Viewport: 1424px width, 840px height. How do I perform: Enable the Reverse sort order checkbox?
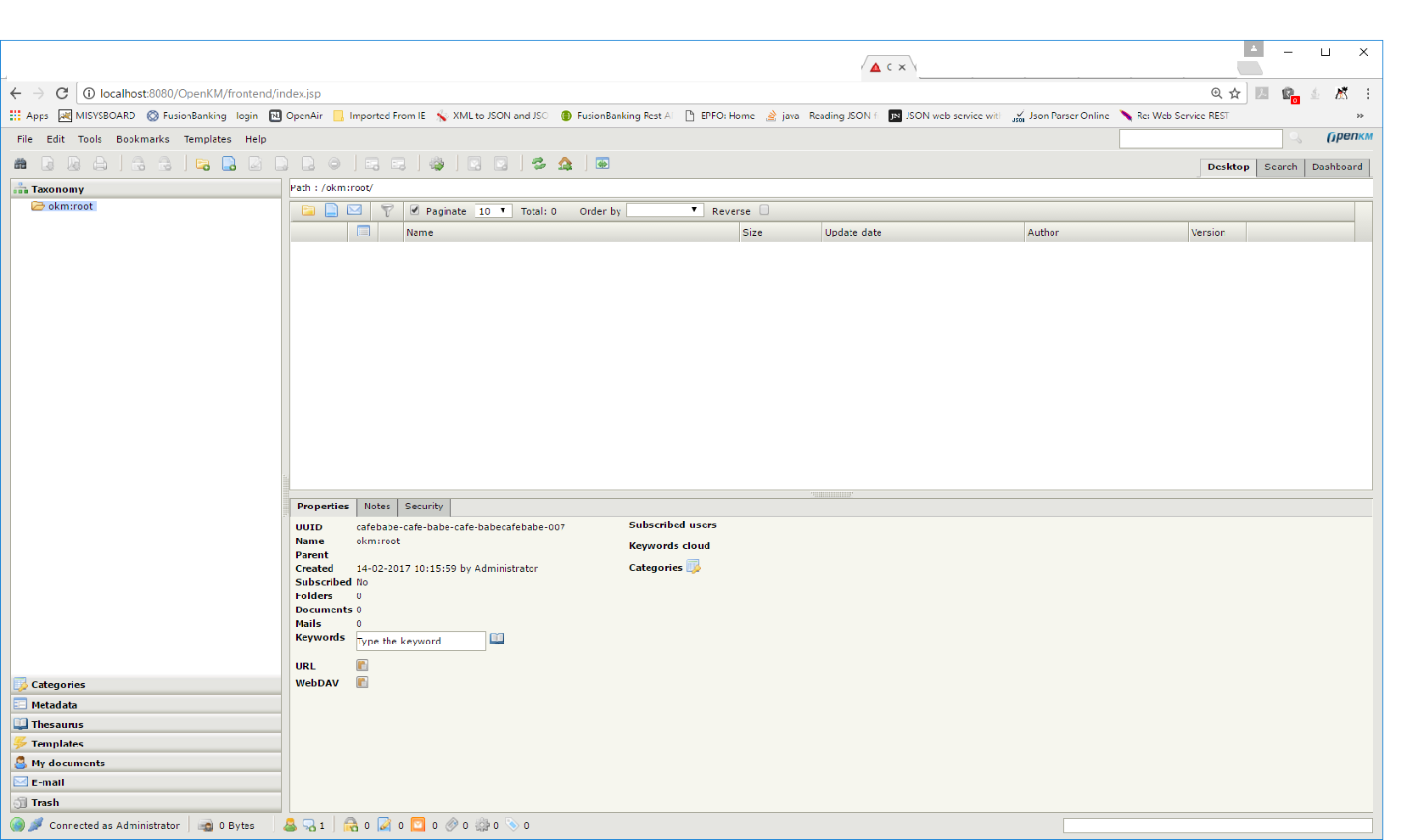pyautogui.click(x=765, y=210)
